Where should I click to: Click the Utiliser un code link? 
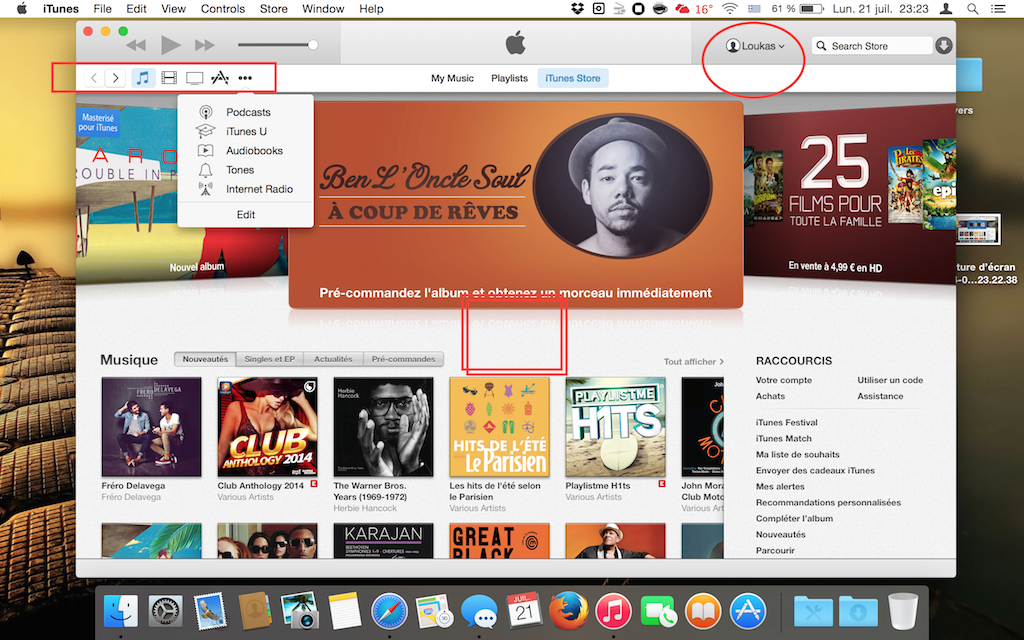point(890,380)
